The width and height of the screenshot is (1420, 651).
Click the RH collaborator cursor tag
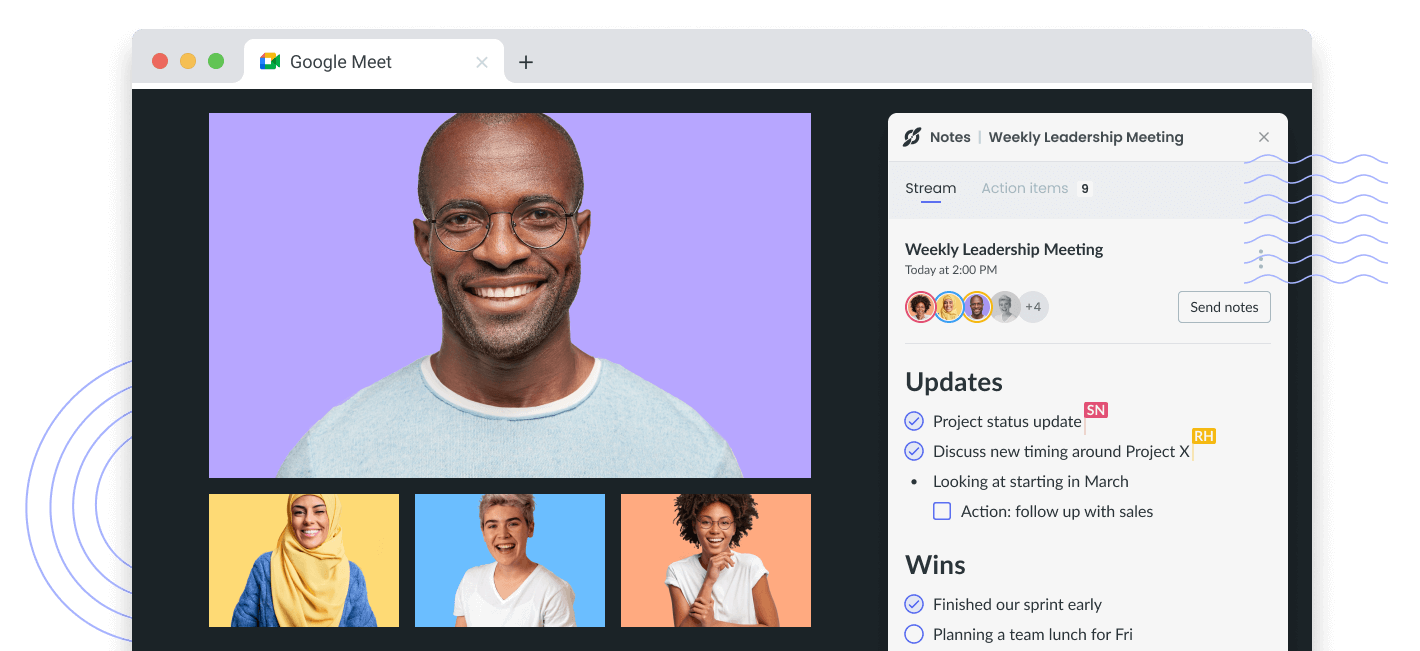point(1204,436)
